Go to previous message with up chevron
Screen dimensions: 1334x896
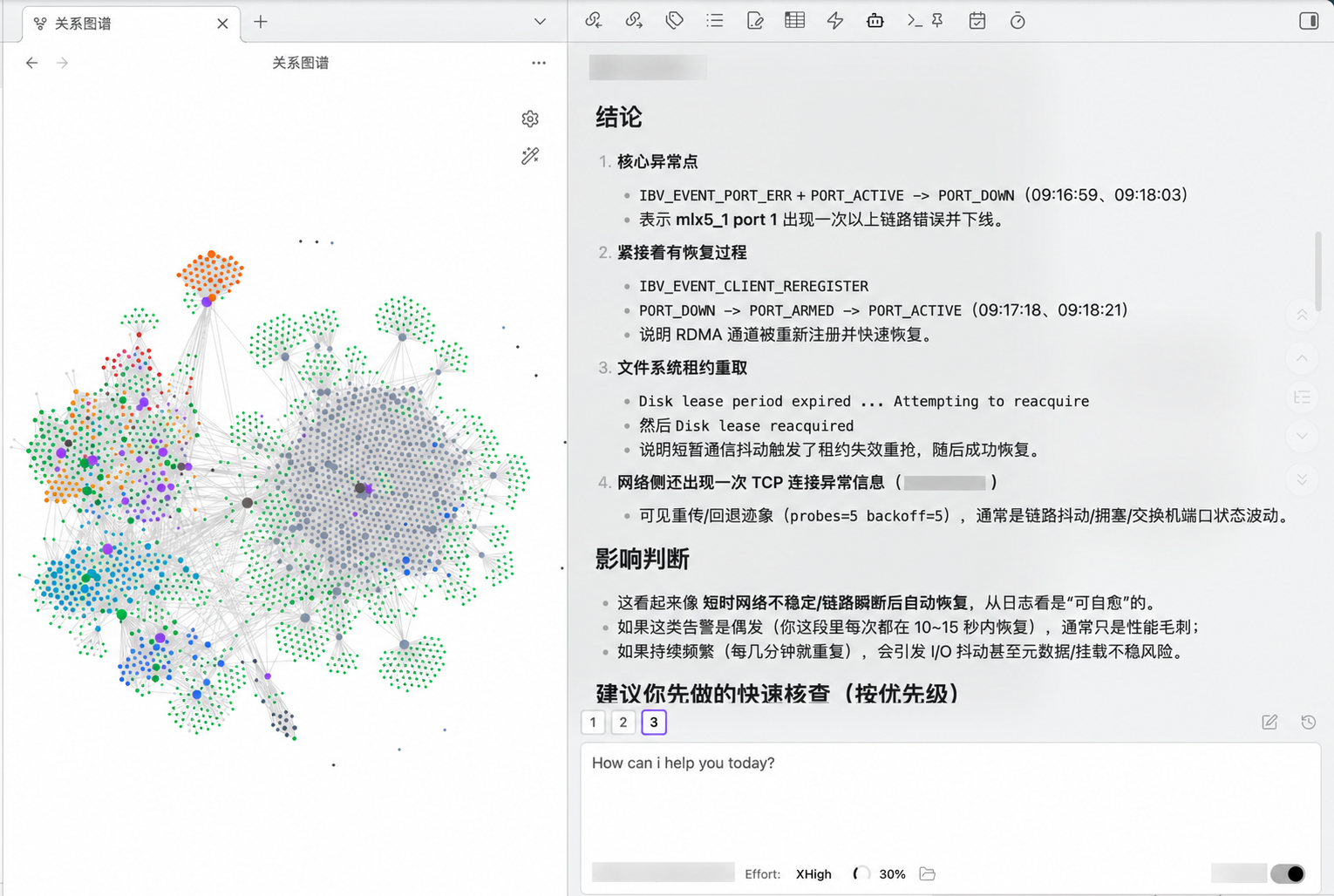point(1302,357)
